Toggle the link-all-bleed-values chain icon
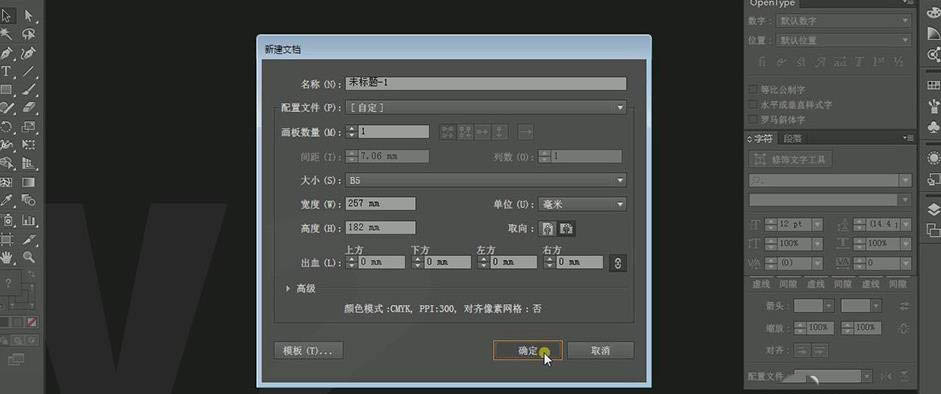Image resolution: width=941 pixels, height=394 pixels. (x=618, y=263)
